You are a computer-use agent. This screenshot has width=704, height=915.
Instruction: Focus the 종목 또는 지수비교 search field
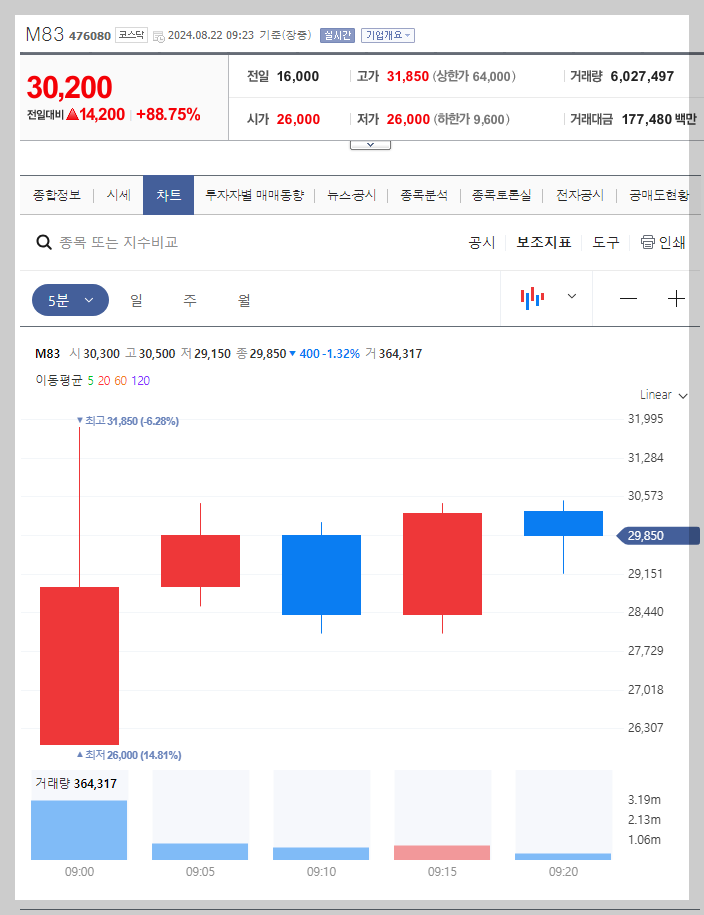[119, 242]
